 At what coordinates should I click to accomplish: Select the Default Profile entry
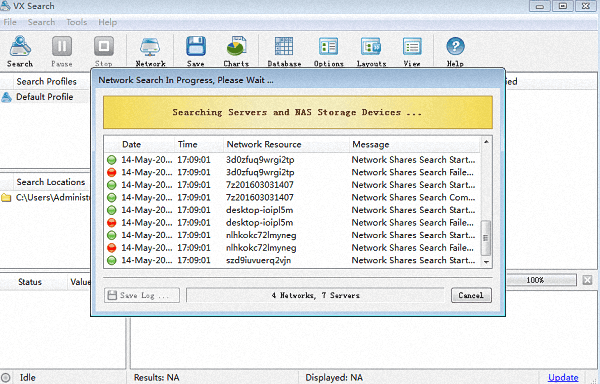click(44, 97)
